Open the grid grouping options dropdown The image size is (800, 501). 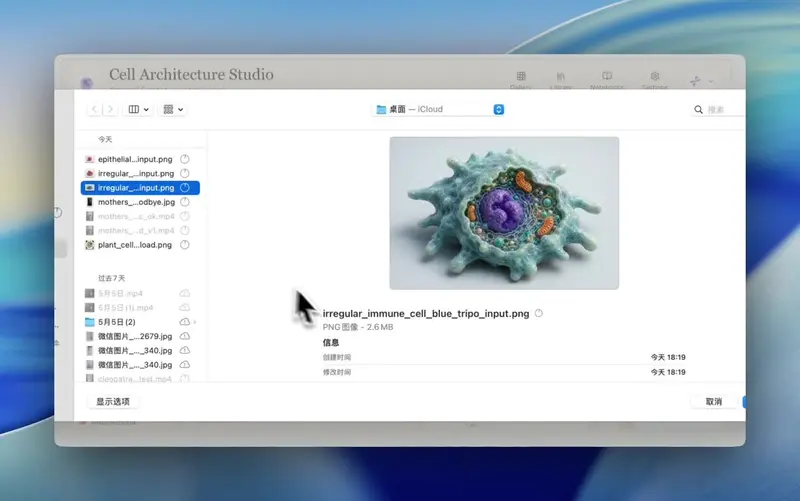pos(173,109)
